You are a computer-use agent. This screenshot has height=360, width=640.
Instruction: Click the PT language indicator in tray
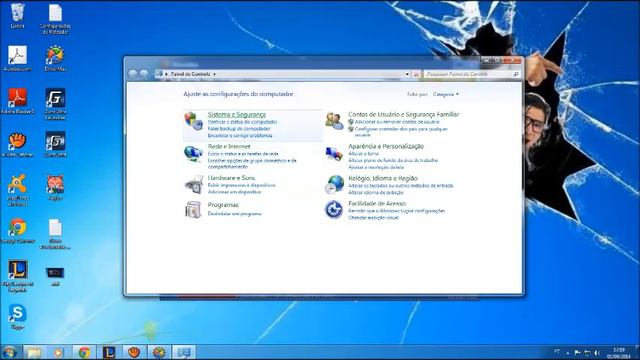[x=557, y=351]
